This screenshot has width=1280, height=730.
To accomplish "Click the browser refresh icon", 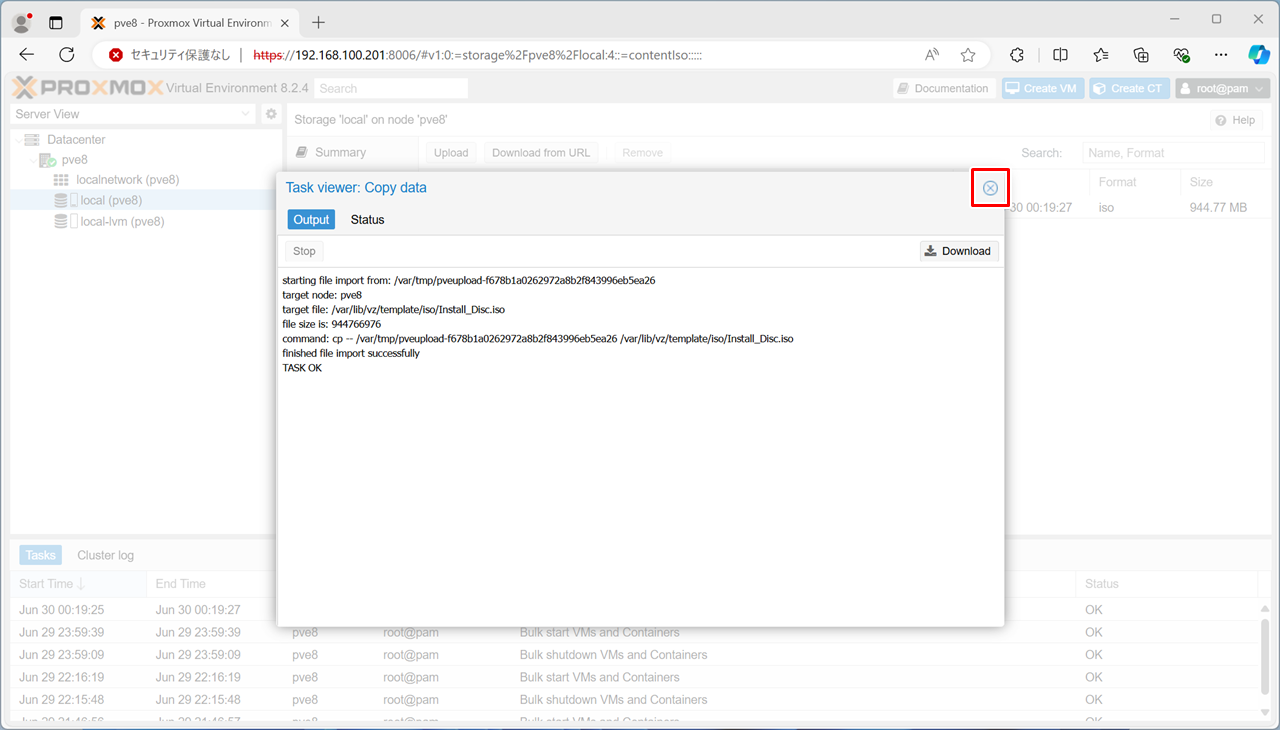I will (x=67, y=55).
